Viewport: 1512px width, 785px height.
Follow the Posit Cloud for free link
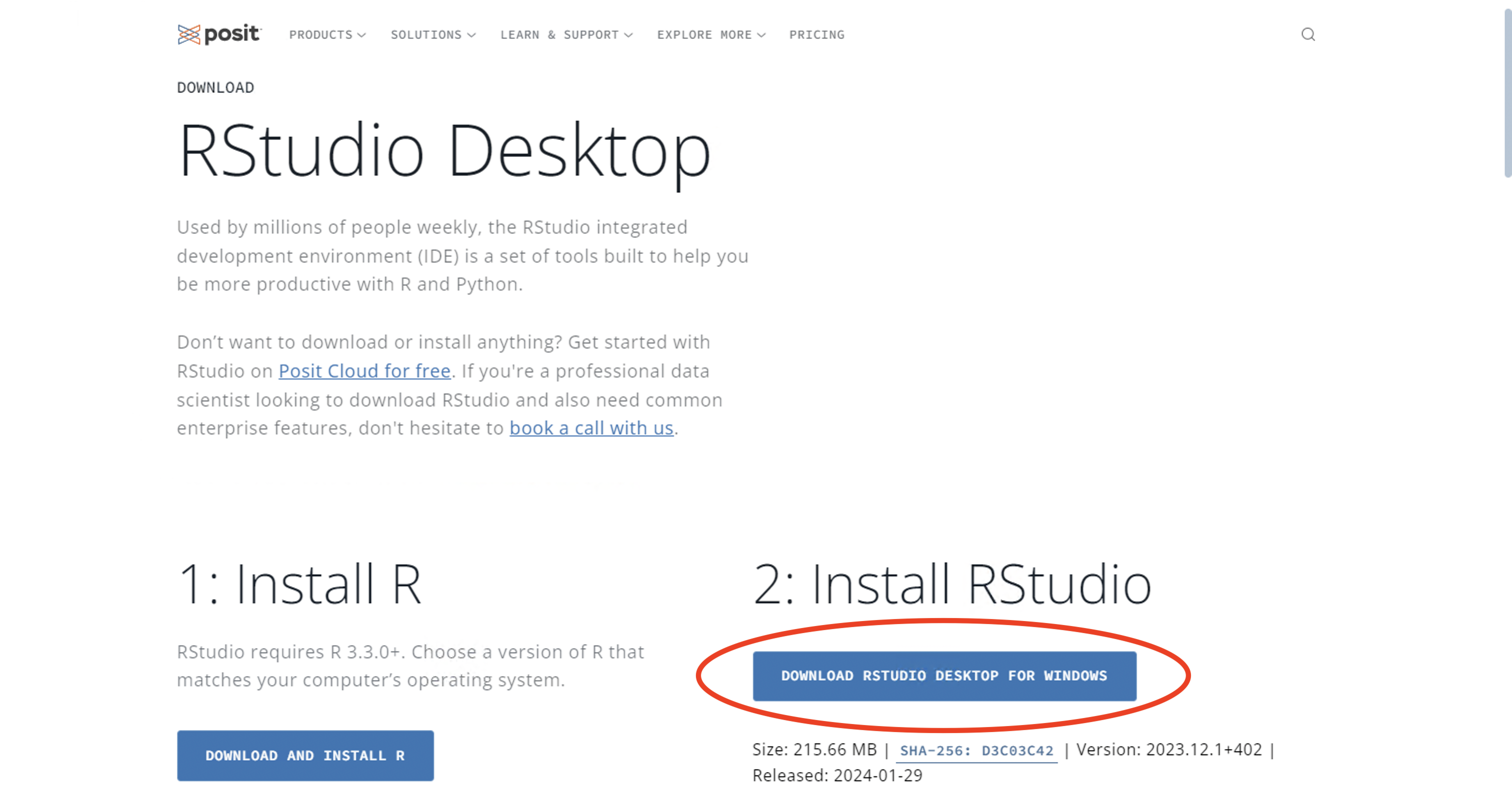[x=364, y=370]
